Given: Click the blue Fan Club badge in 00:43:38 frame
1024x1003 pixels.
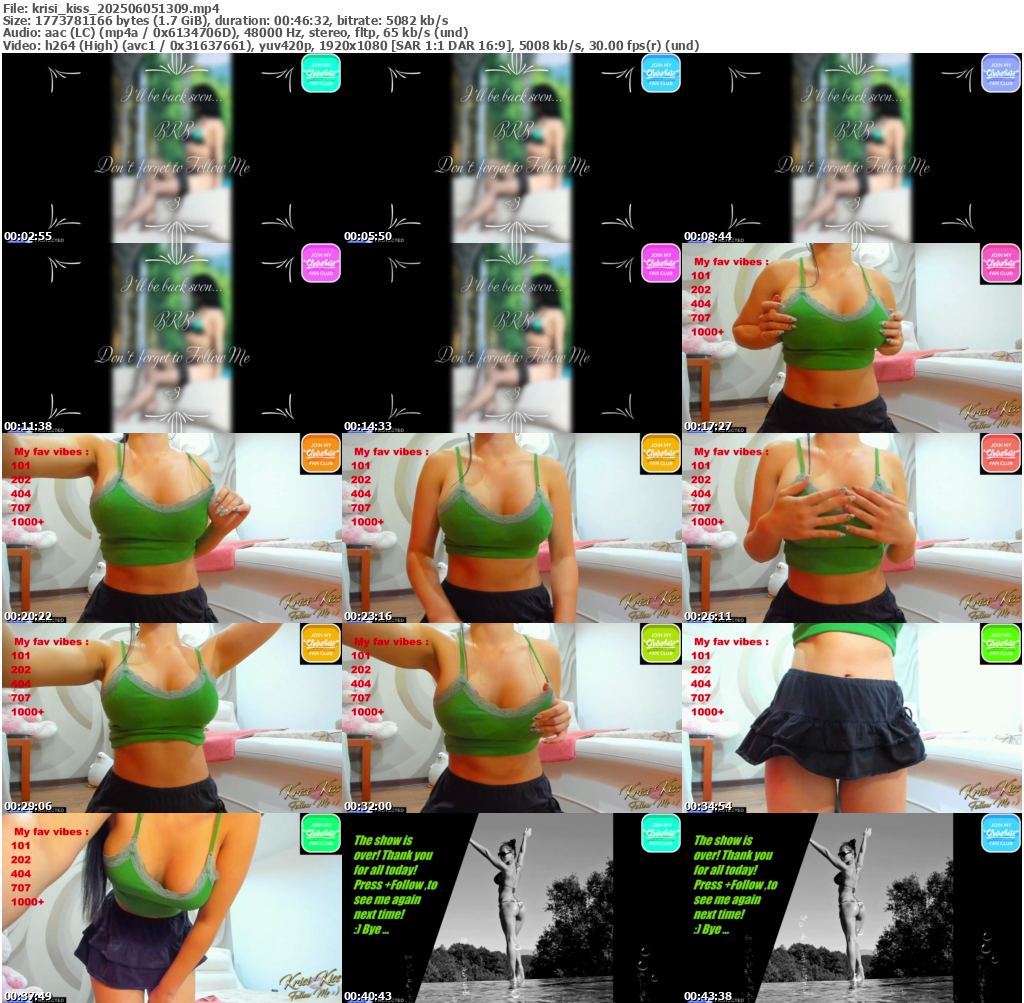Looking at the screenshot, I should coord(1001,833).
